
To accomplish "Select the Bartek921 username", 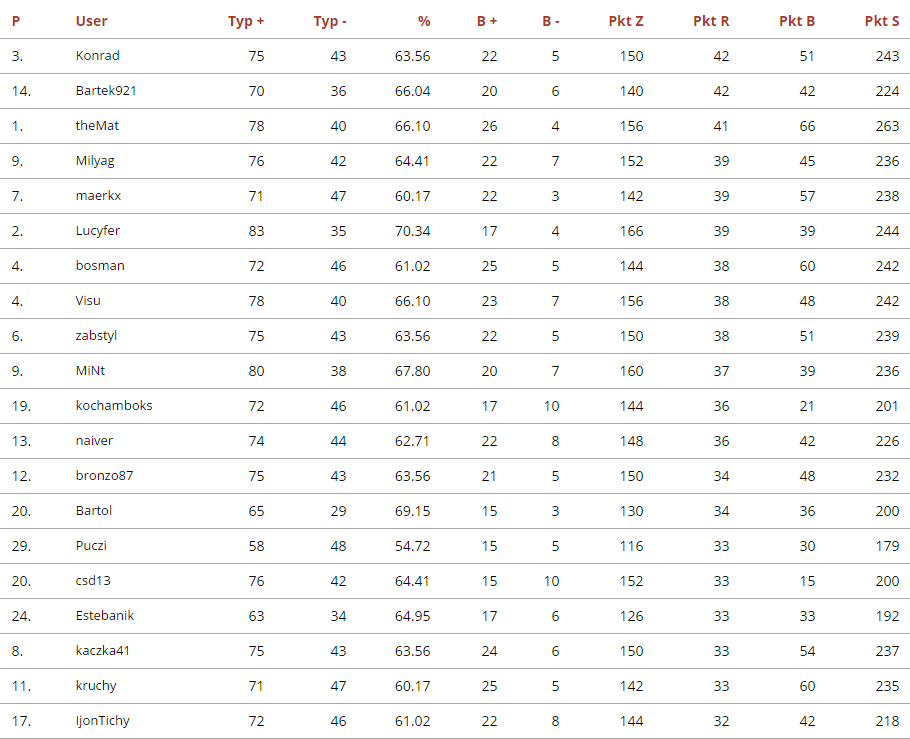I will tap(106, 91).
